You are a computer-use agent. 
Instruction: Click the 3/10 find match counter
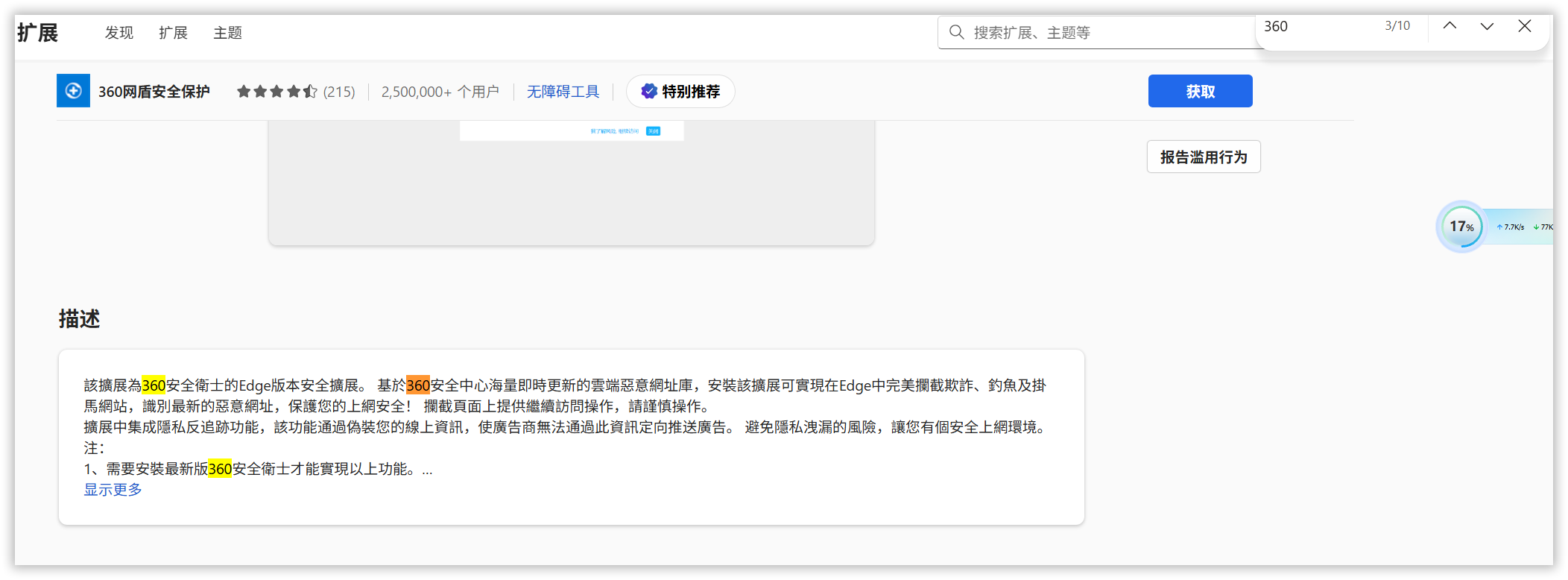[1397, 26]
